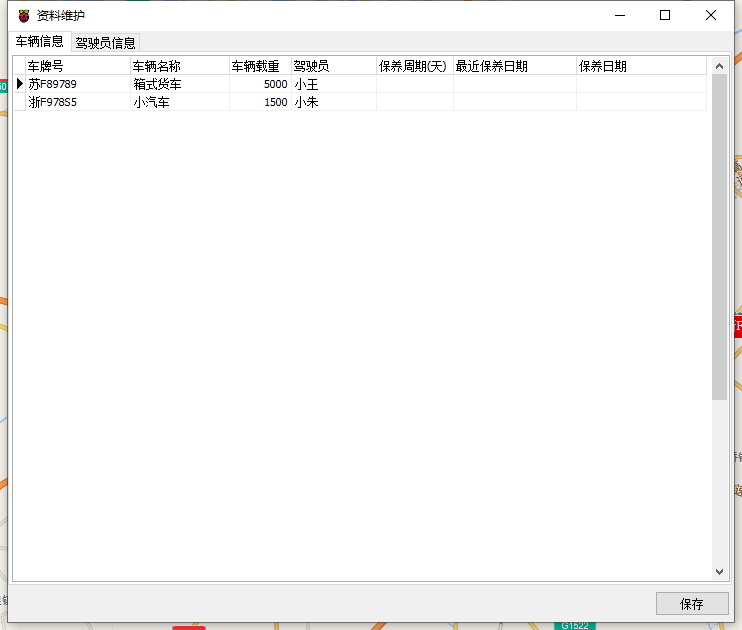Select the load cell 5000

(x=260, y=84)
